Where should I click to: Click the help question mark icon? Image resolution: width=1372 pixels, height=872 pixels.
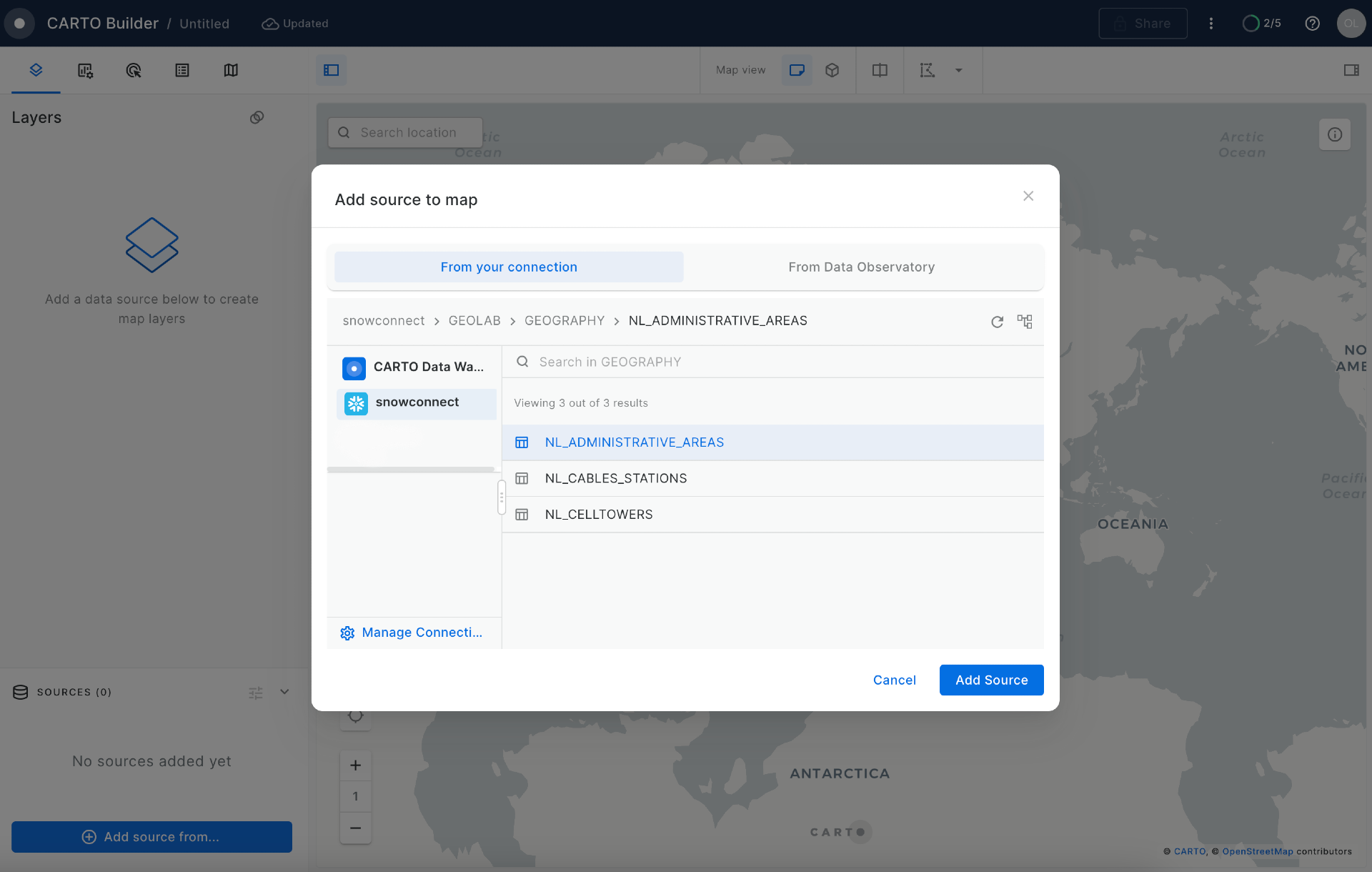pyautogui.click(x=1312, y=24)
